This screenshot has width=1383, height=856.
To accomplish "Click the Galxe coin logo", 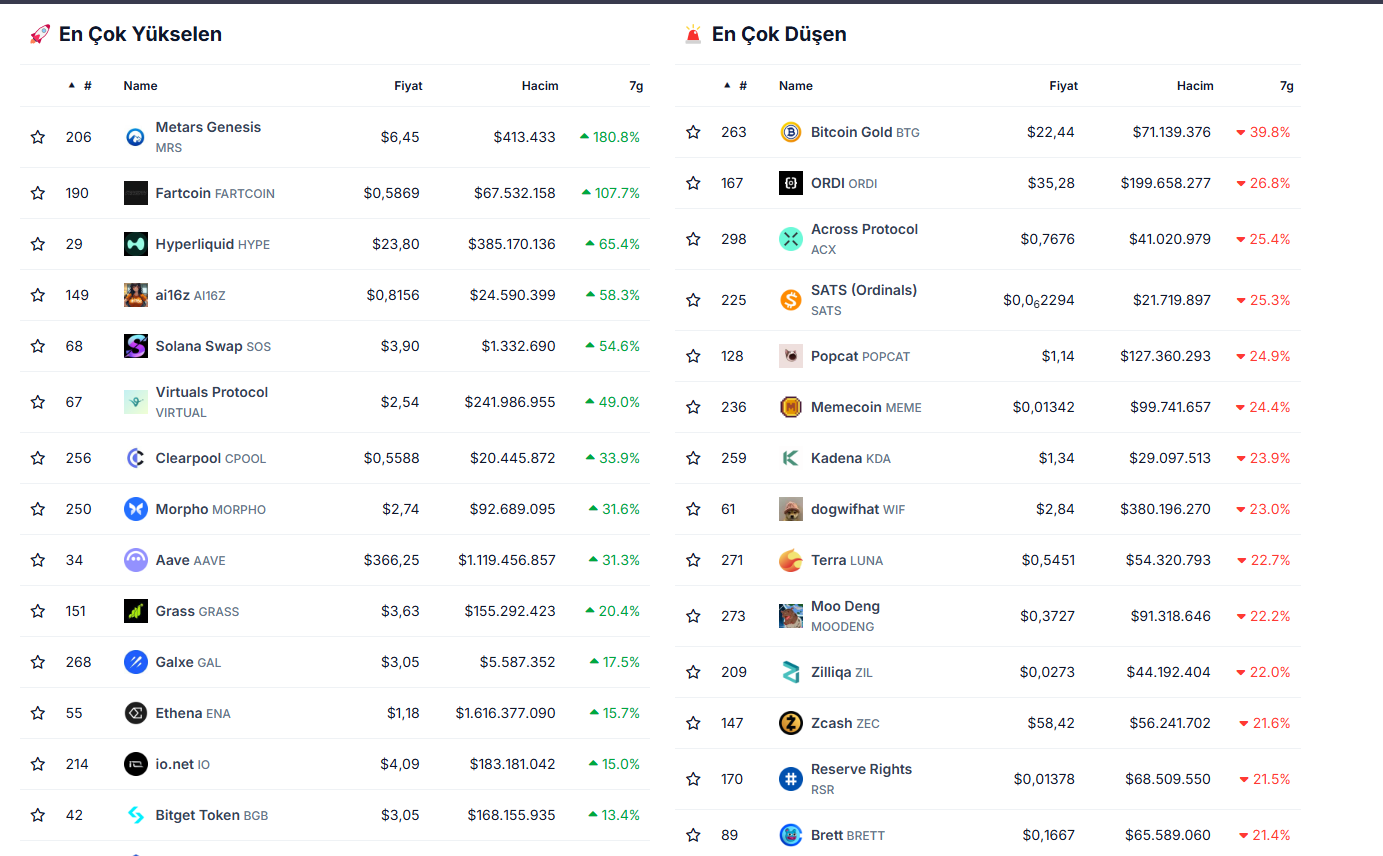I will tap(135, 662).
